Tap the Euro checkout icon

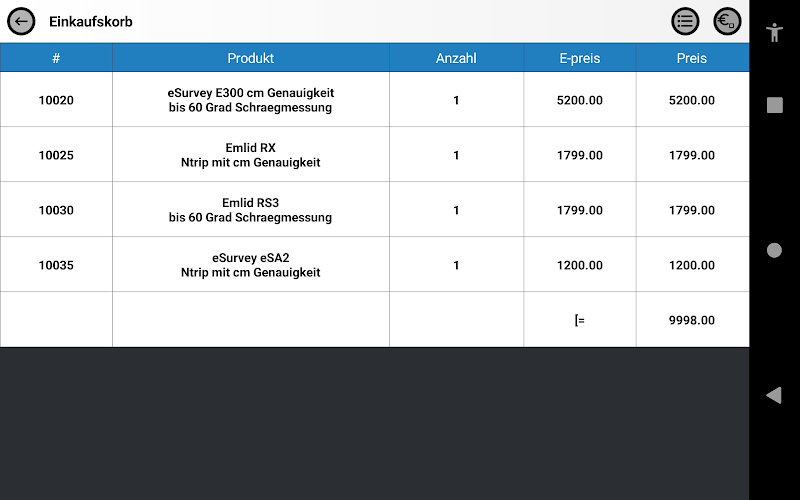(727, 21)
